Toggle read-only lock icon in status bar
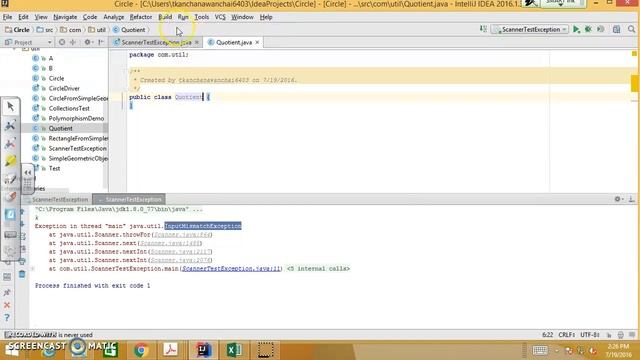Screen dimensions: 640x360 click(609, 335)
